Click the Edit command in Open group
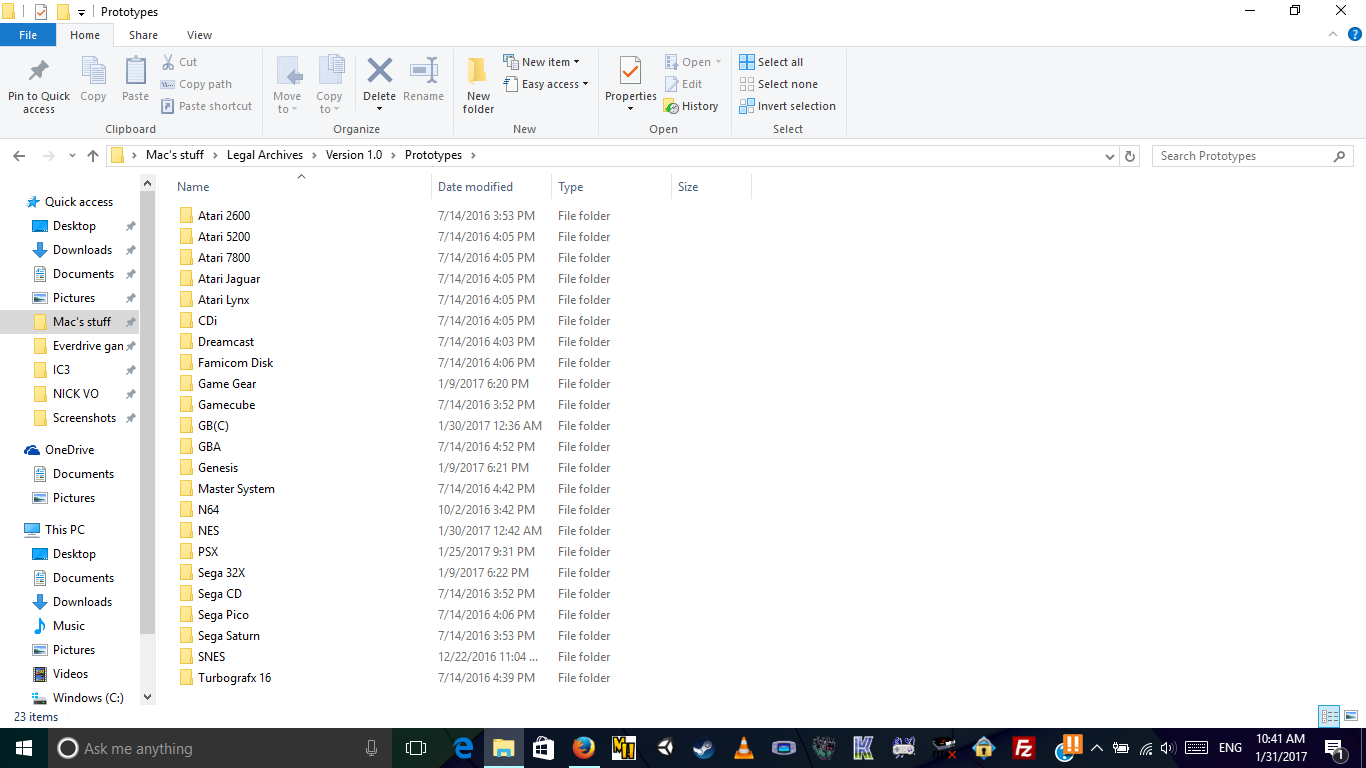 (684, 84)
